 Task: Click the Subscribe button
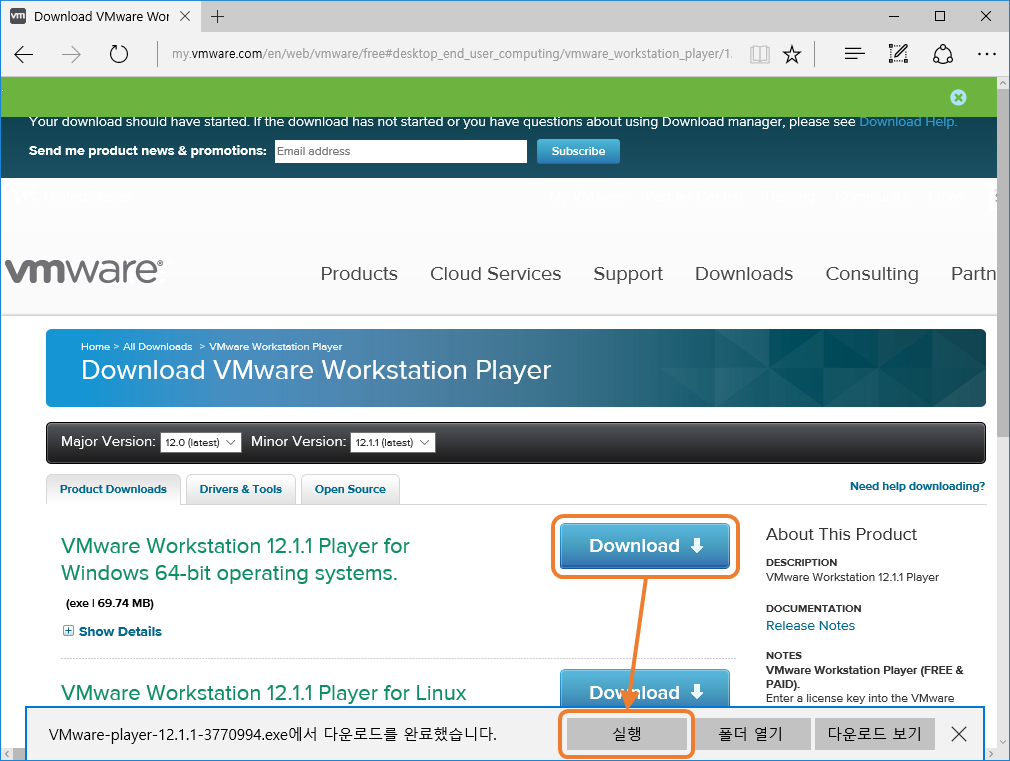(578, 151)
